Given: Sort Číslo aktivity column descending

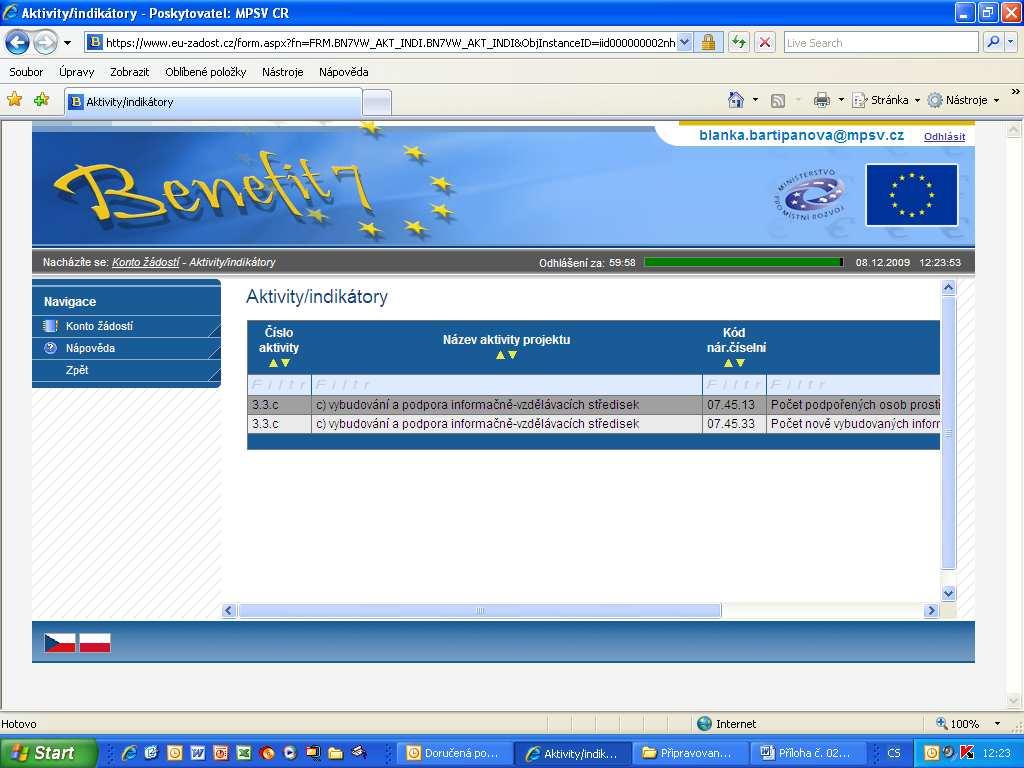Looking at the screenshot, I should click(x=285, y=363).
